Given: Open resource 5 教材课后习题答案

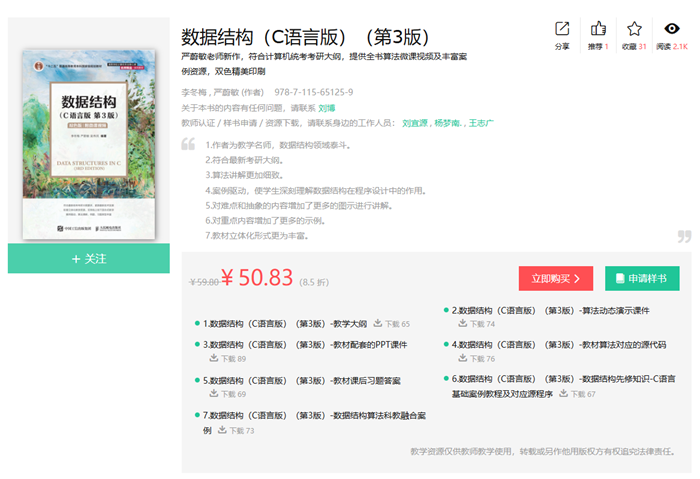Looking at the screenshot, I should (x=302, y=380).
